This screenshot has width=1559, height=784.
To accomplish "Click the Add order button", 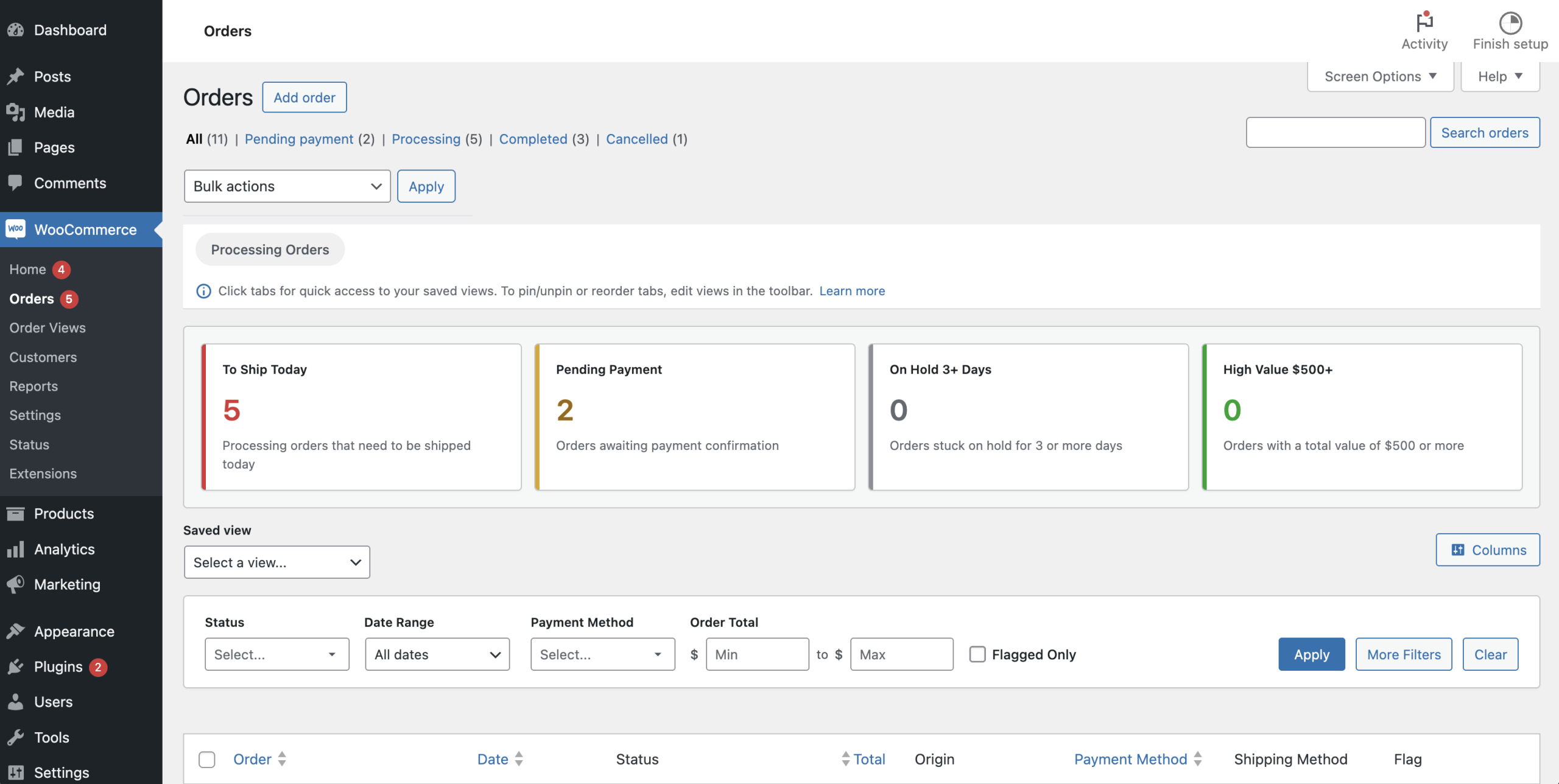I will point(304,97).
